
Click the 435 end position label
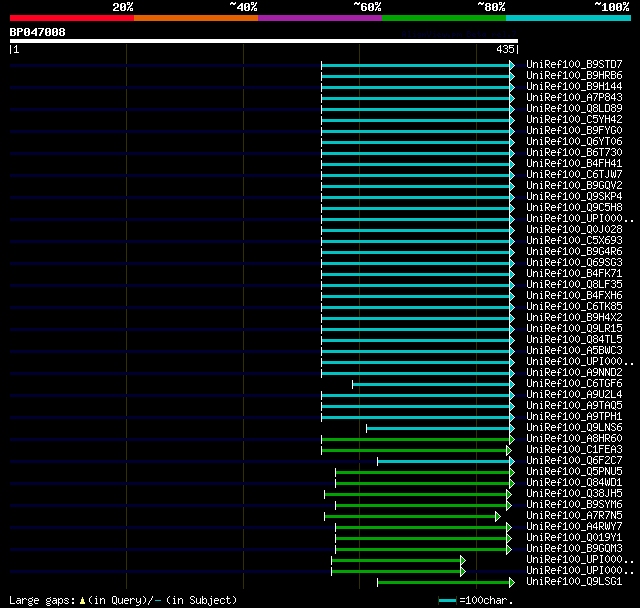click(x=505, y=49)
